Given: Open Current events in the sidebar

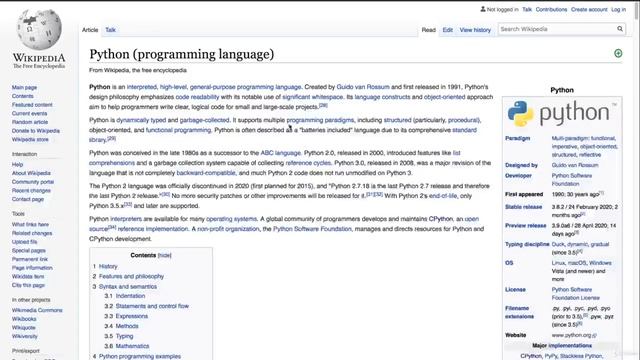Looking at the screenshot, I should point(29,113).
